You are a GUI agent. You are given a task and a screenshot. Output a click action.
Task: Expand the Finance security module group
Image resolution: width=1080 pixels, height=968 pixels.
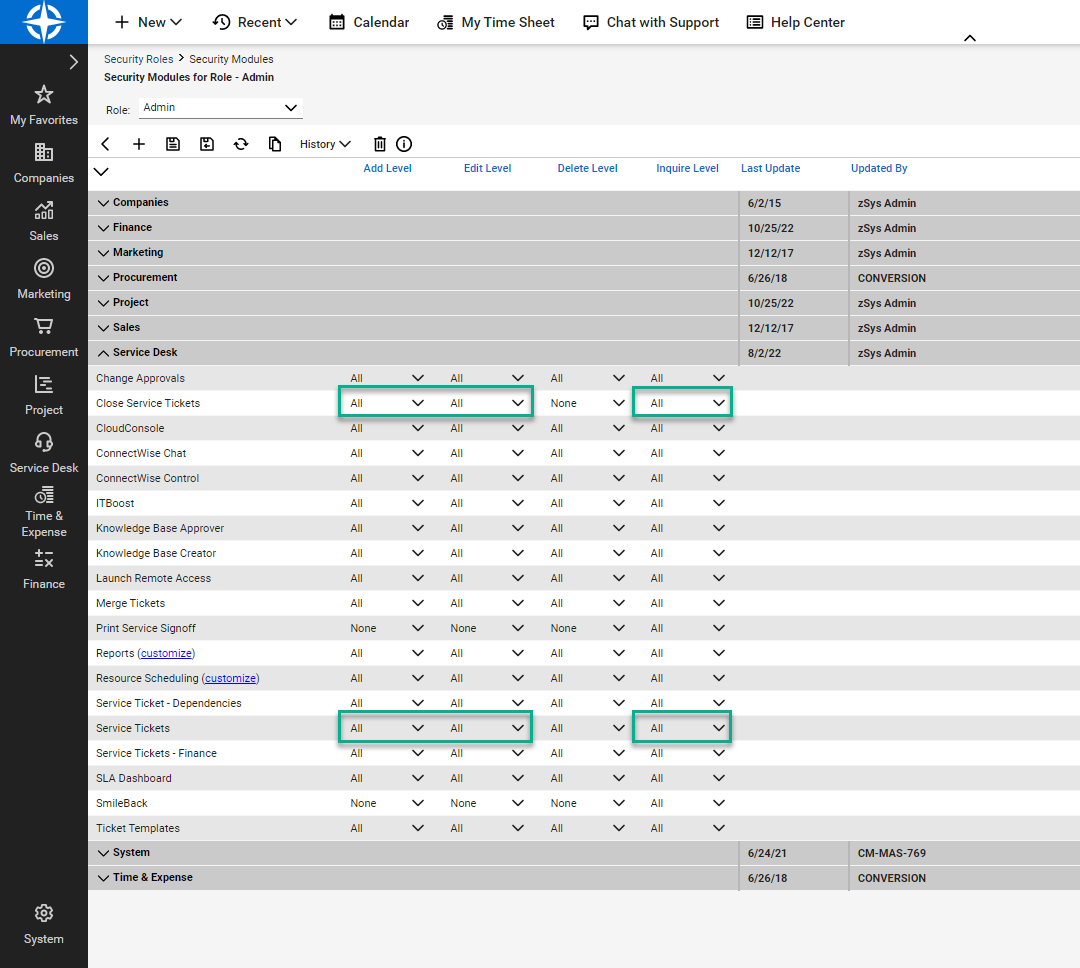[104, 228]
